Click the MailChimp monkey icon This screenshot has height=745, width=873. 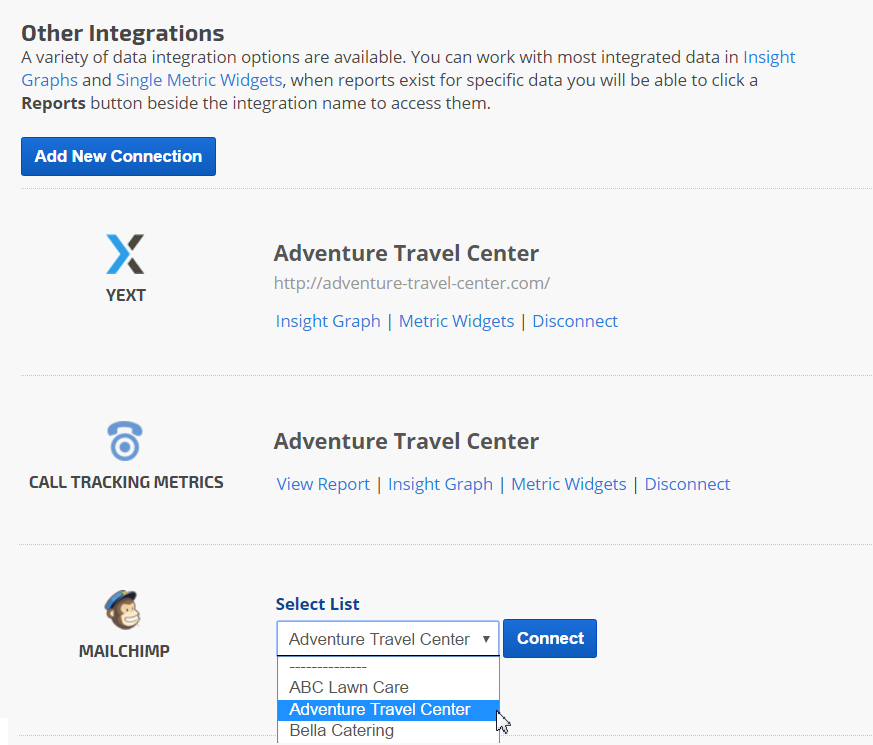click(x=124, y=610)
